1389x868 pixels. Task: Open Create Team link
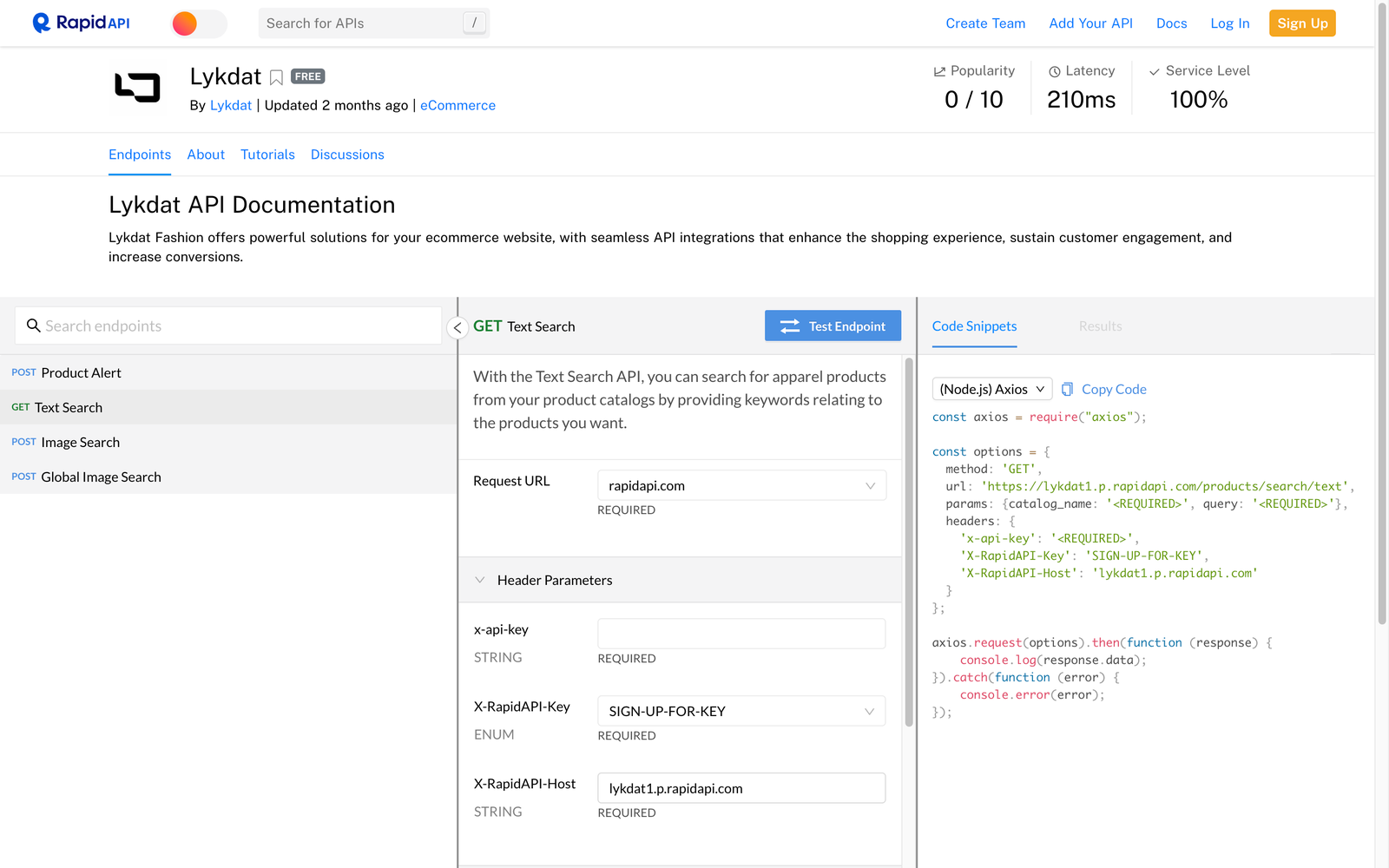985,23
